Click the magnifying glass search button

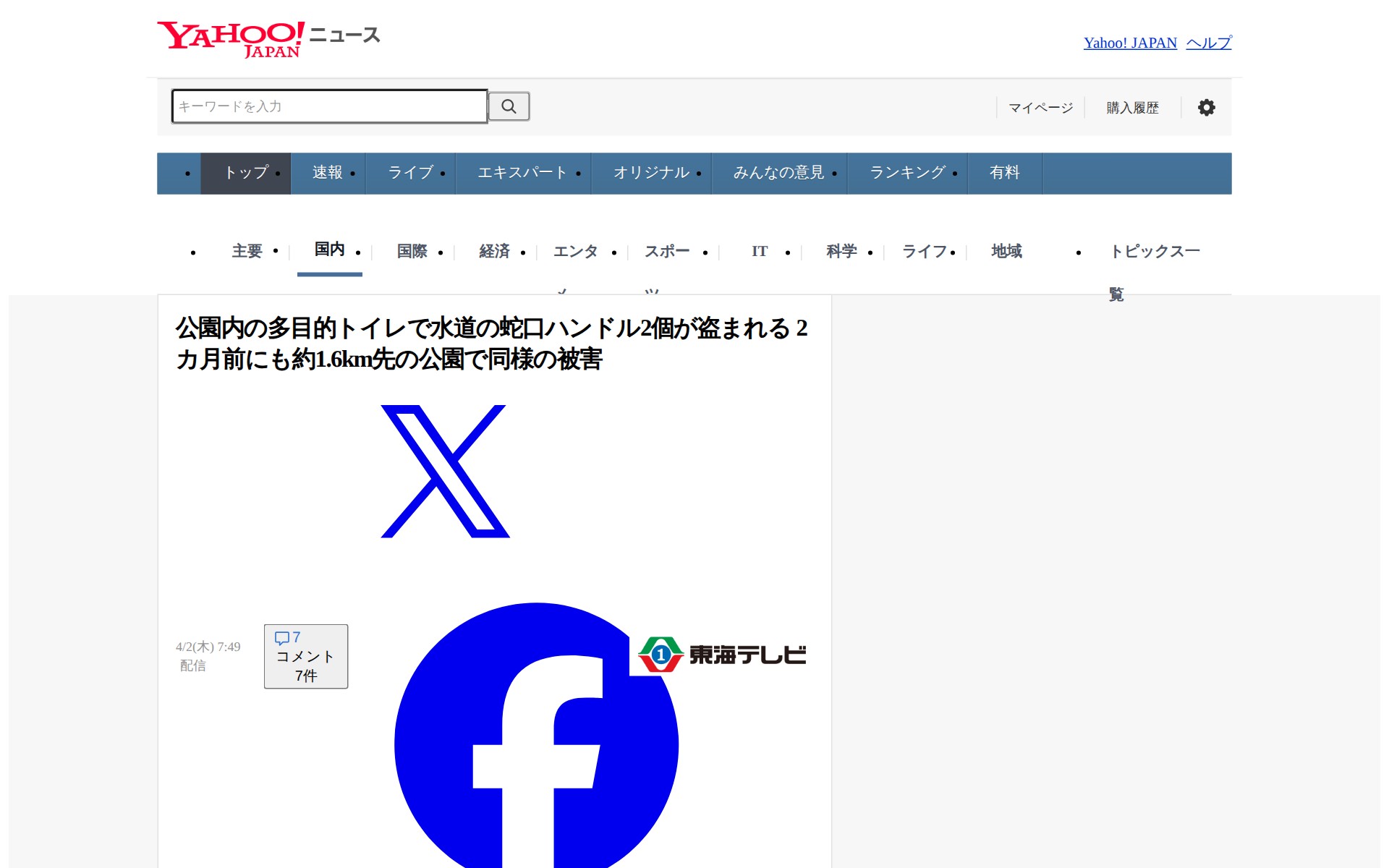click(x=509, y=106)
